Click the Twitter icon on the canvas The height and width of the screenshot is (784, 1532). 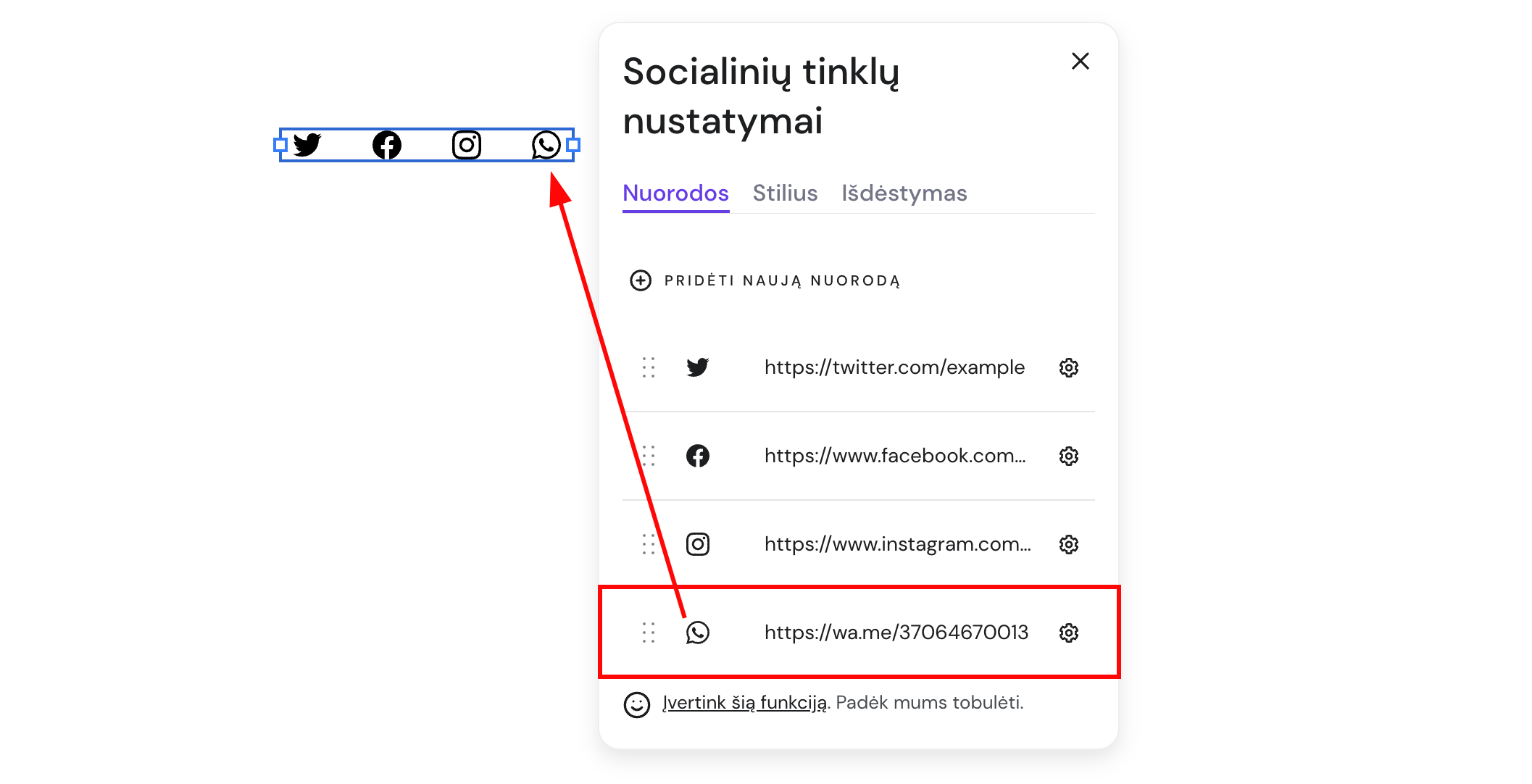[x=307, y=145]
